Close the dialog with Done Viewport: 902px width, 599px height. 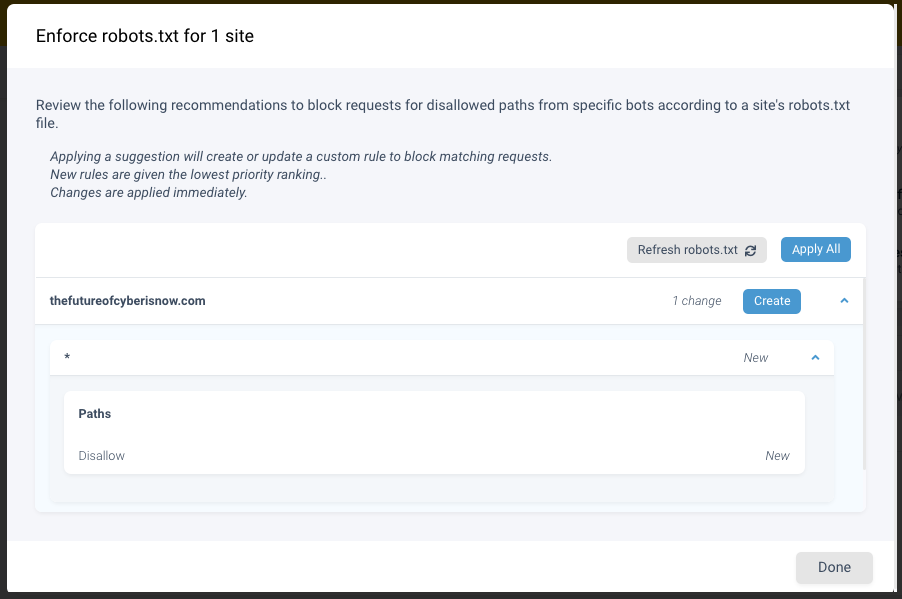(834, 567)
